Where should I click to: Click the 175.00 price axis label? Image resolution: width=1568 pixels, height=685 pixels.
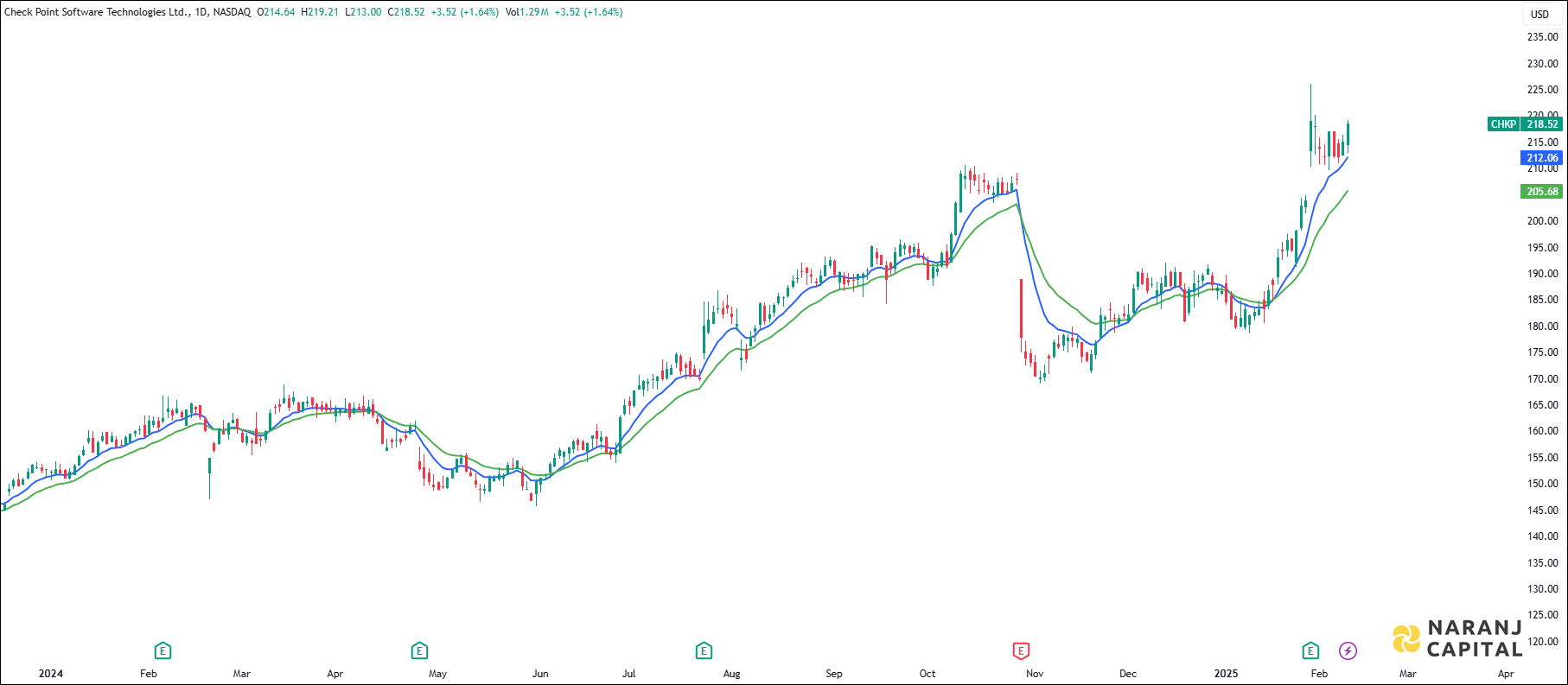click(1542, 352)
